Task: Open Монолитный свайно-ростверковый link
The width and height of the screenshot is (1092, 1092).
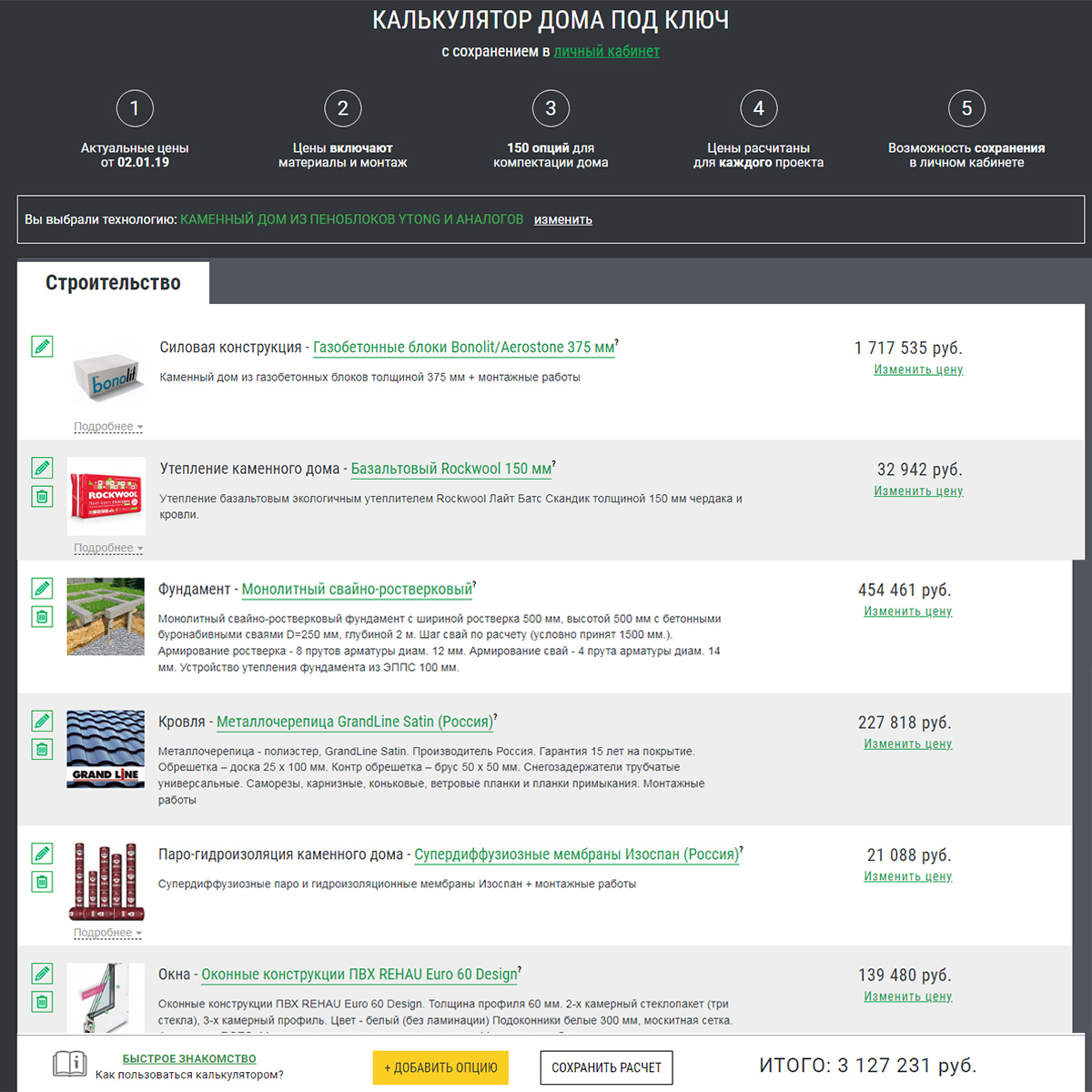Action: [357, 590]
